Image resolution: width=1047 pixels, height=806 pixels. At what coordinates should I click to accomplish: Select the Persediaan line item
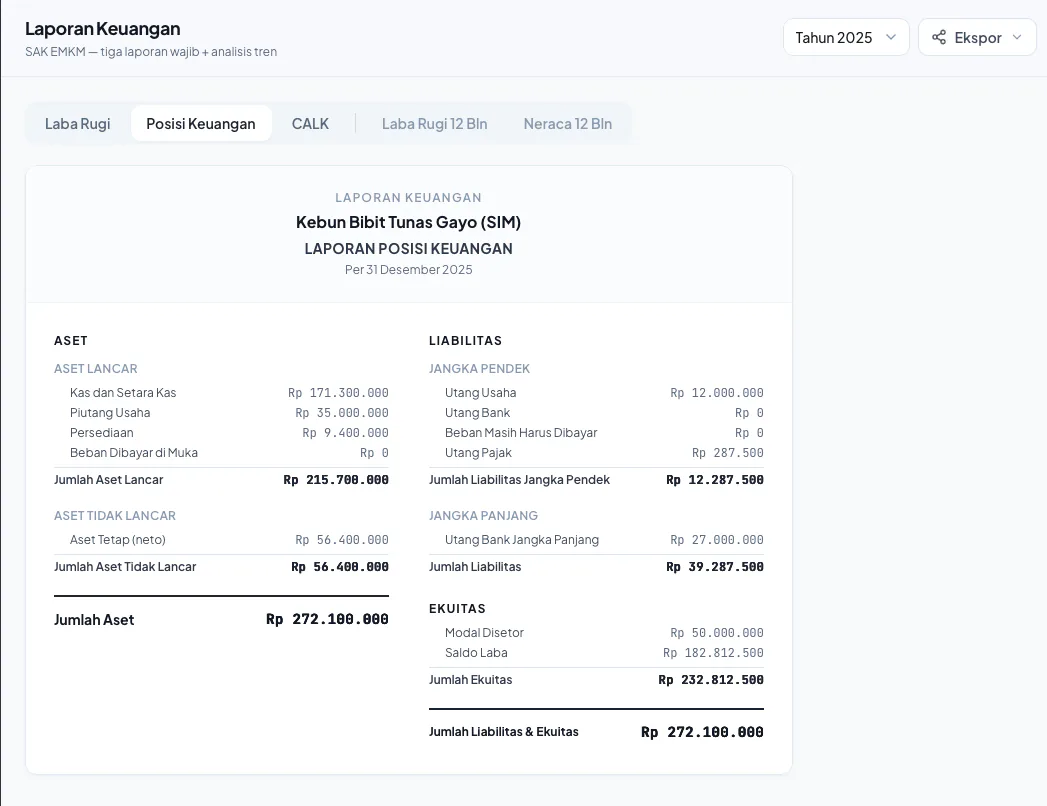tap(221, 433)
